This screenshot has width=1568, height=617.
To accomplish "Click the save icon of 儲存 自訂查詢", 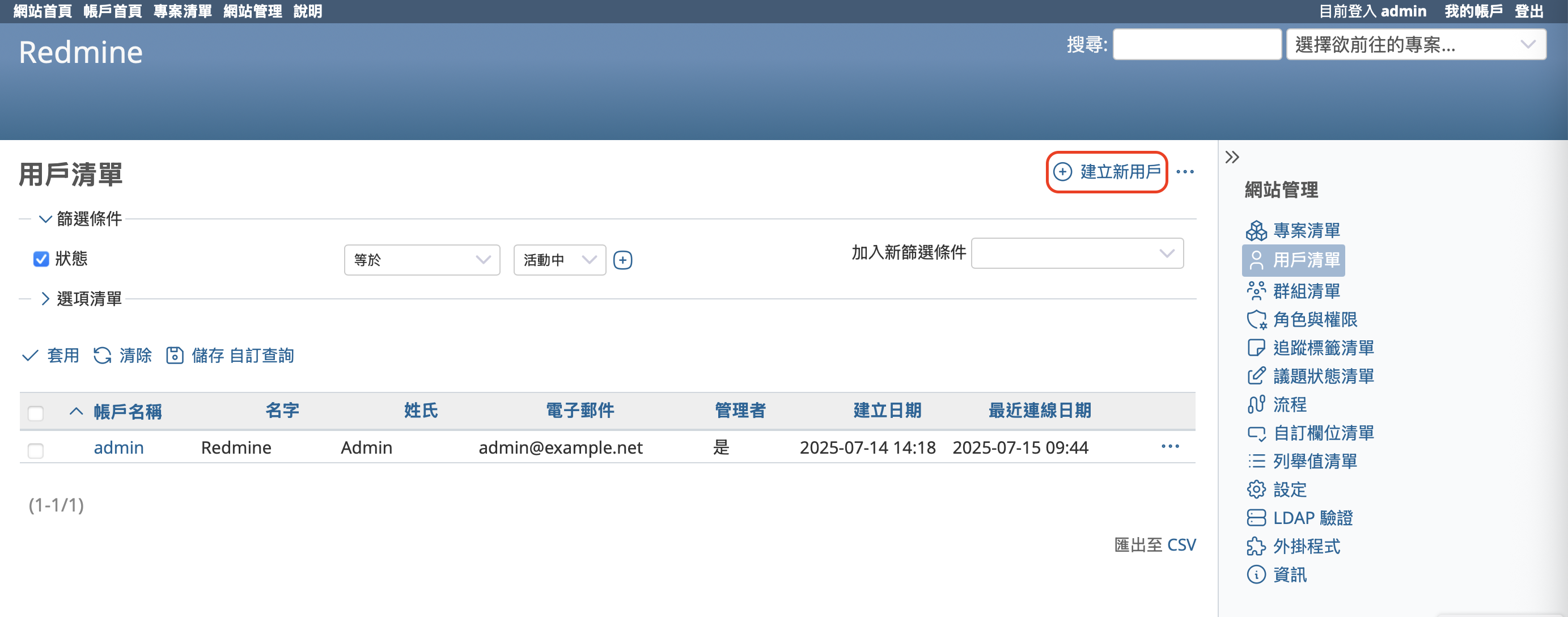I will [x=175, y=355].
